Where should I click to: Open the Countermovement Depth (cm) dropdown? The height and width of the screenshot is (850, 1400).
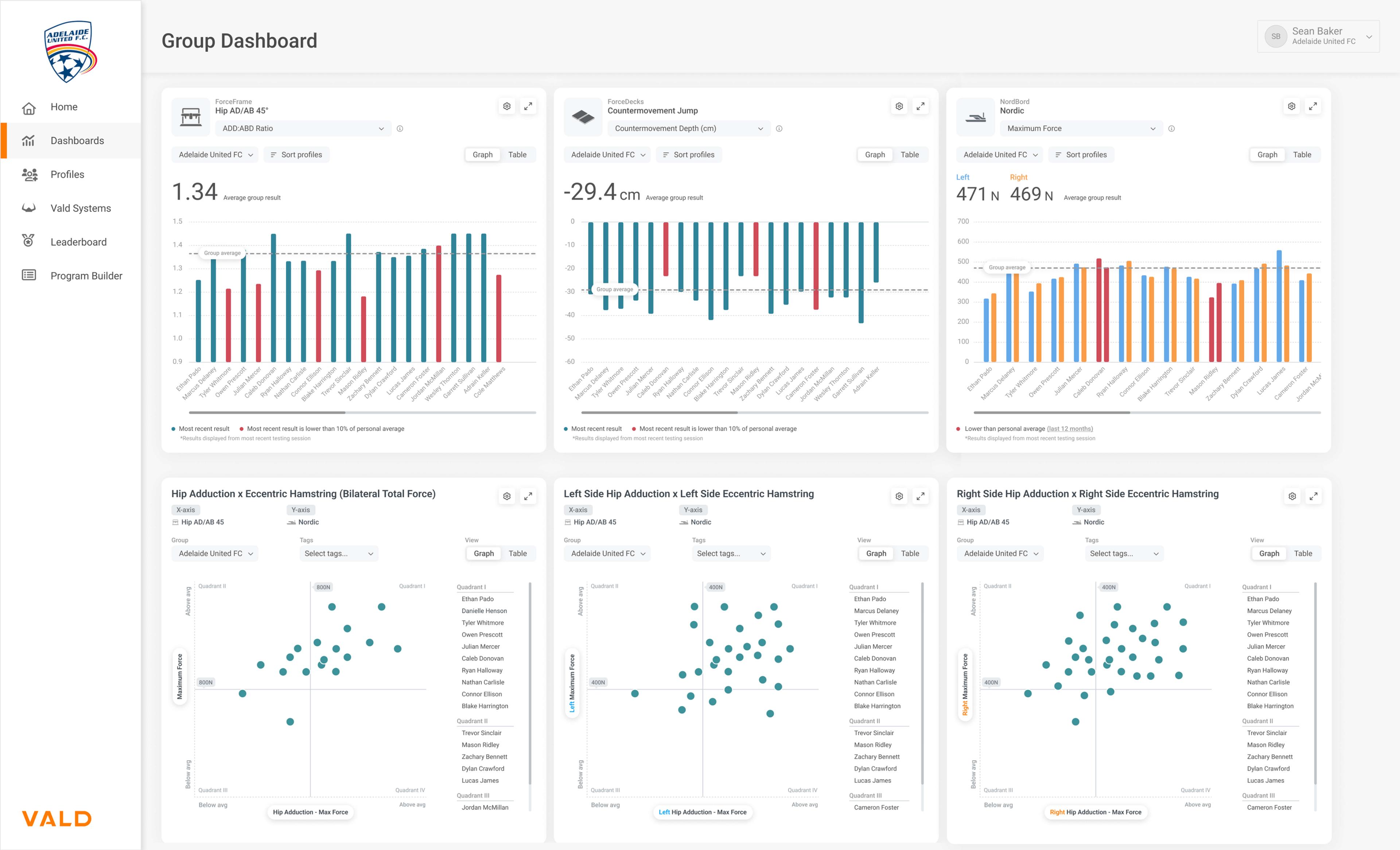[689, 128]
